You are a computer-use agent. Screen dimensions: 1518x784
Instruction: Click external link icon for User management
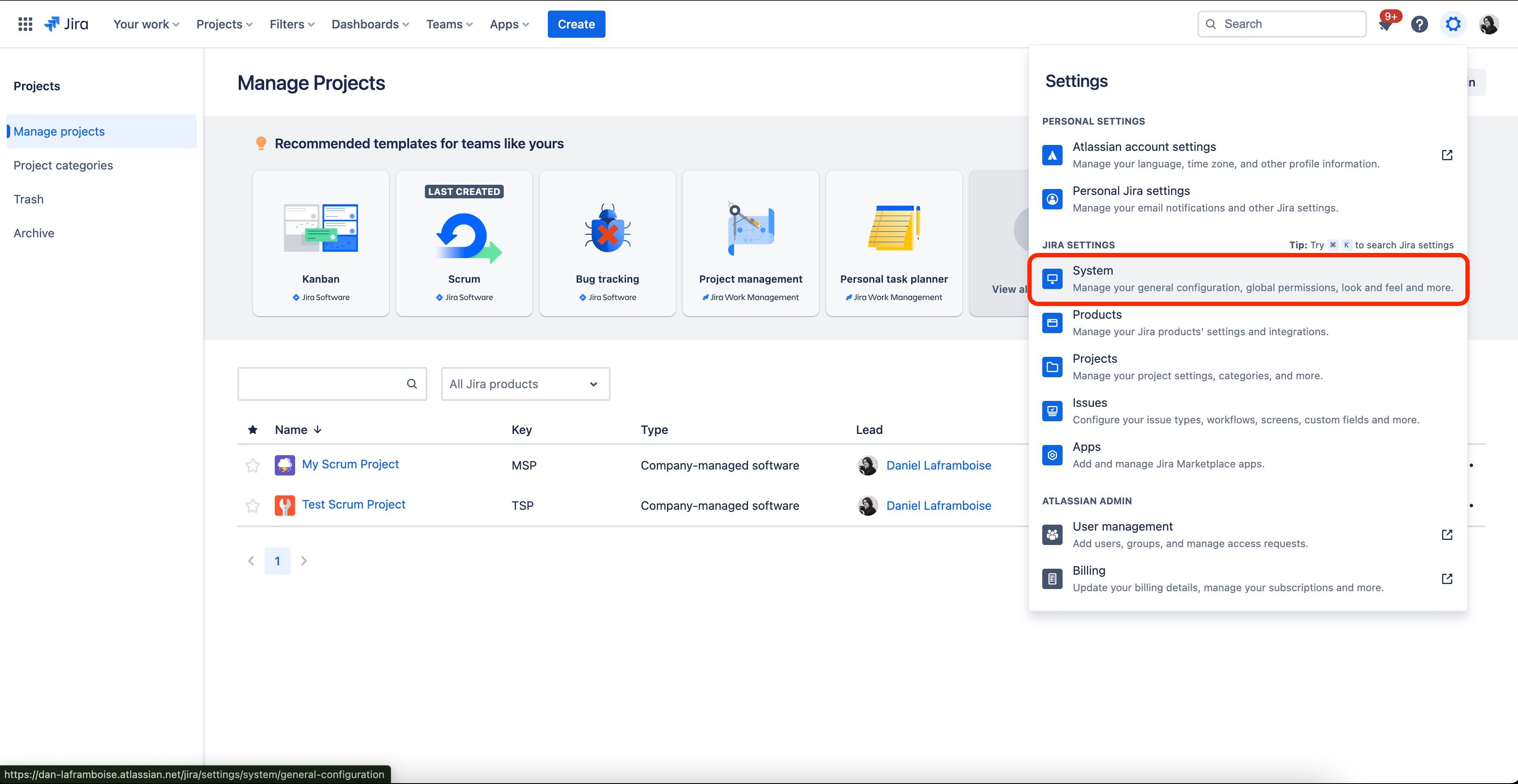click(1447, 535)
